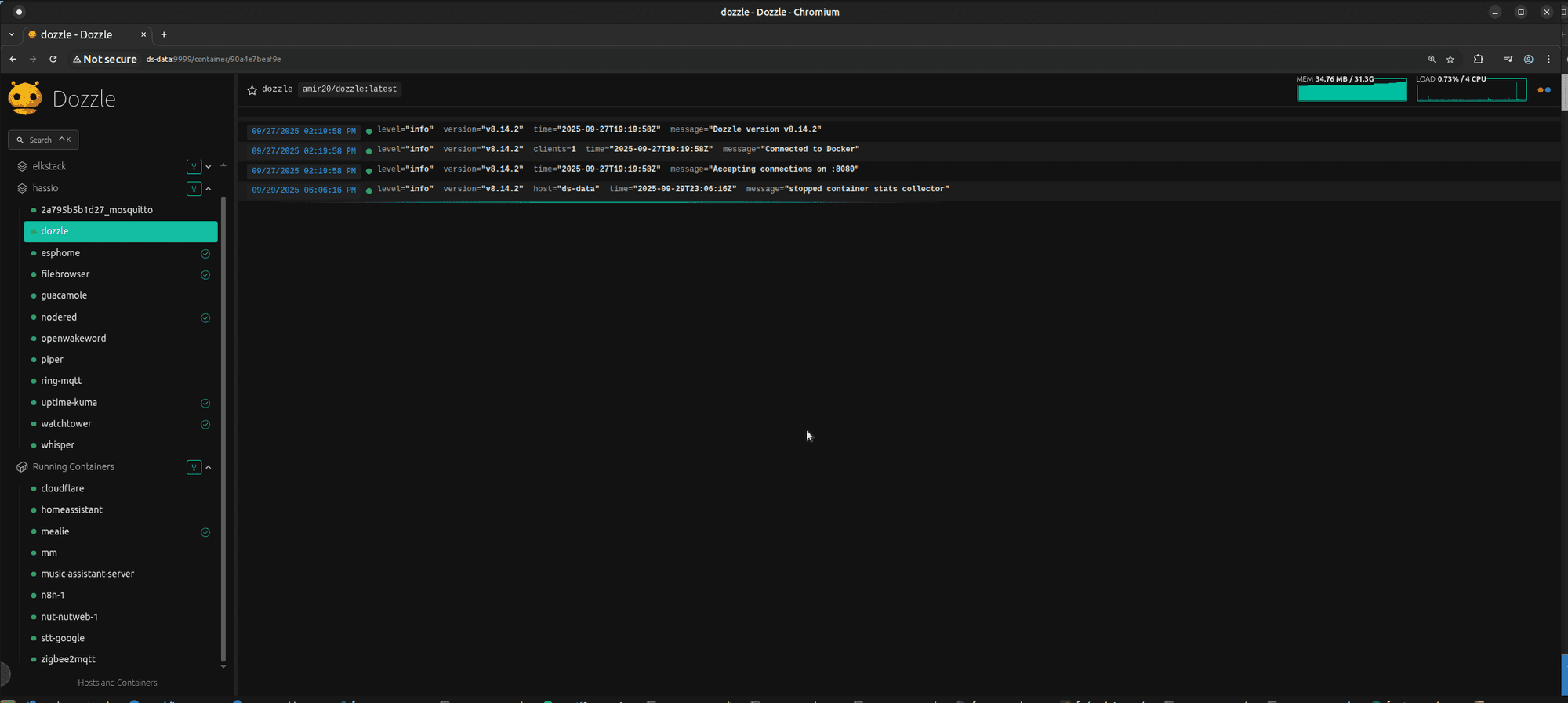This screenshot has height=703, width=1568.
Task: Select the dozzle - Dozzle browser tab
Action: (x=77, y=34)
